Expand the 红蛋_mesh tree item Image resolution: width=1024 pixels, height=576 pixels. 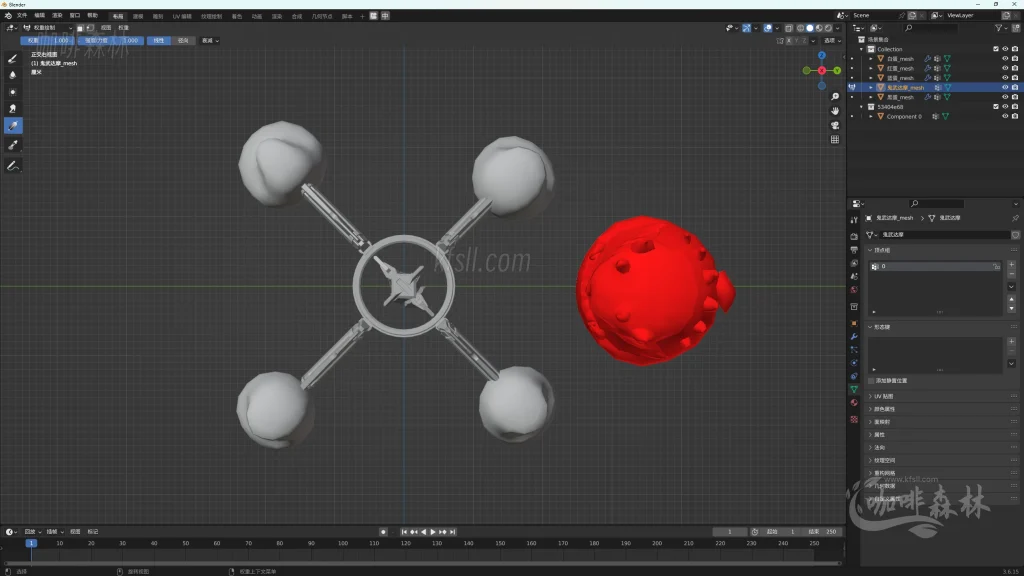[x=871, y=68]
